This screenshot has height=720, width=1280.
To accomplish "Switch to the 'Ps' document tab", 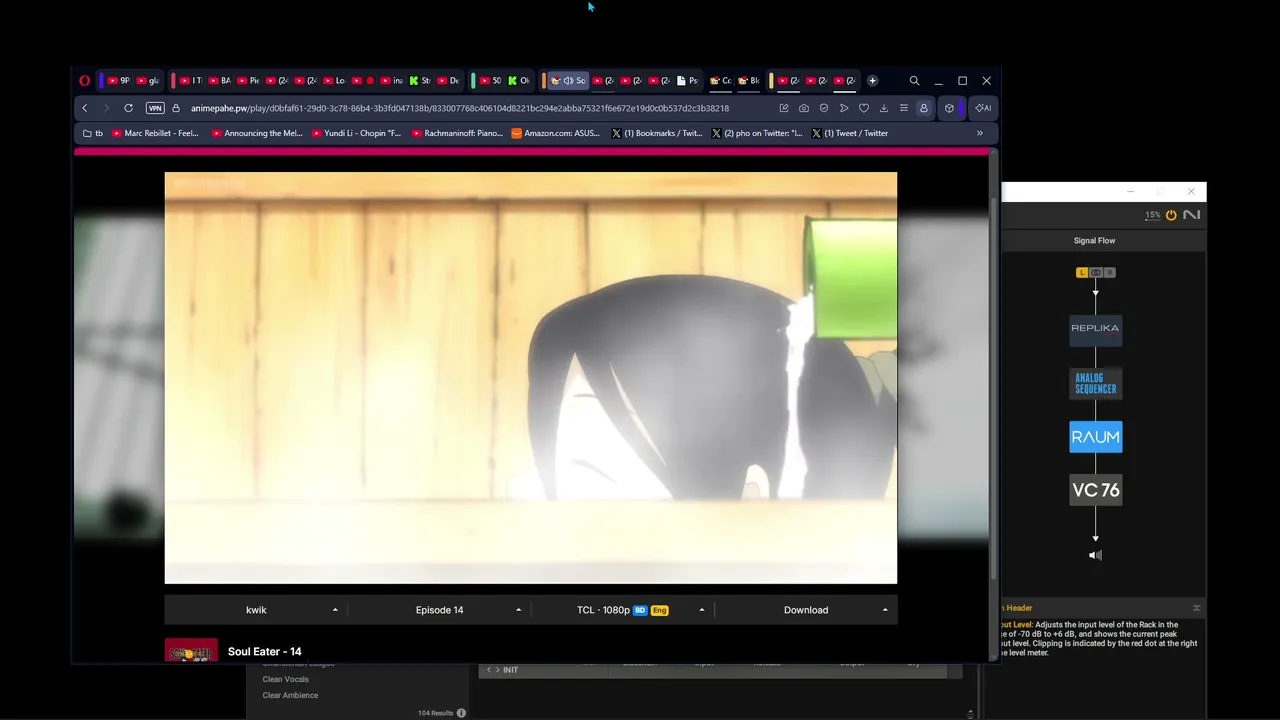I will [x=687, y=81].
